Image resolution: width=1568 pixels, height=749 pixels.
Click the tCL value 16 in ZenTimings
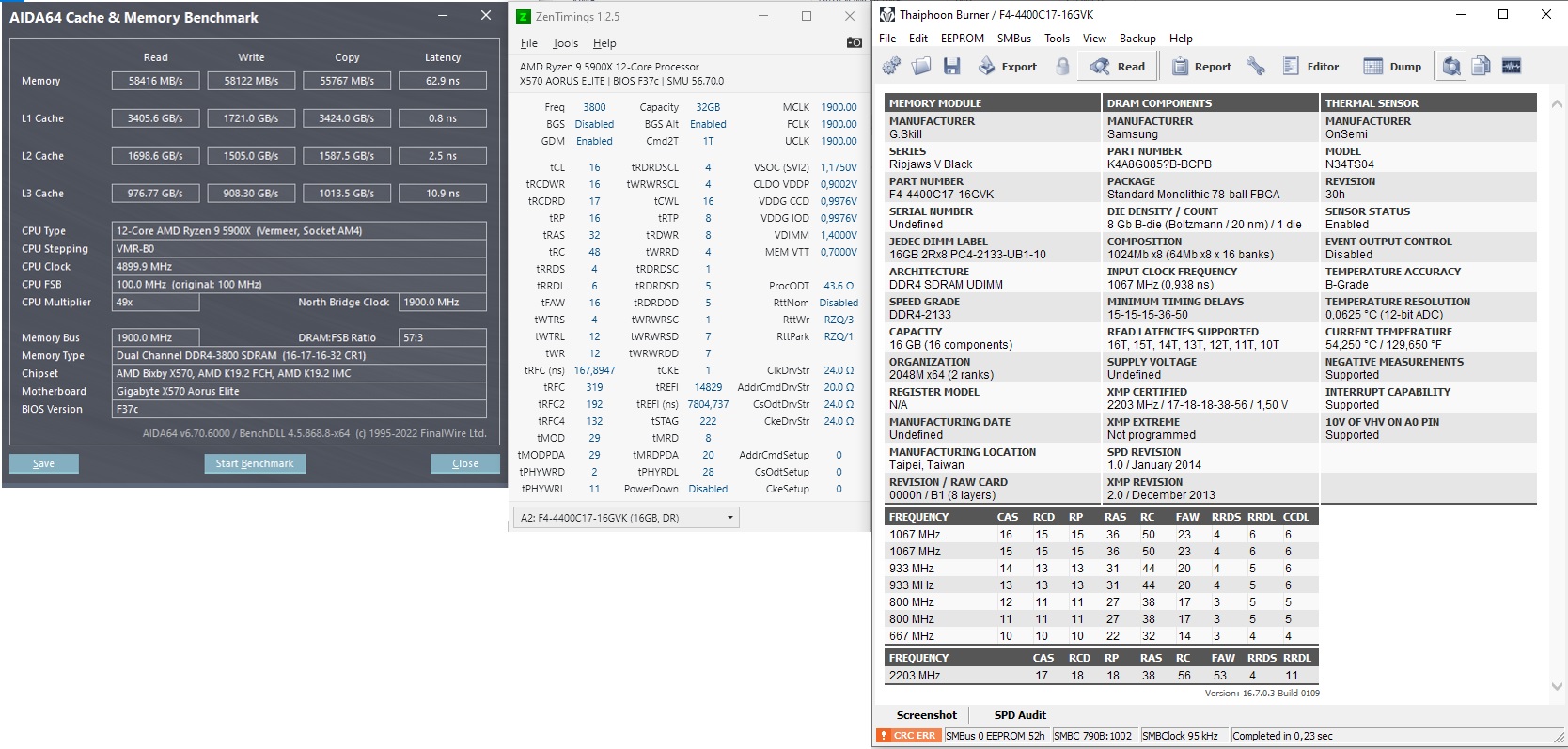point(594,167)
